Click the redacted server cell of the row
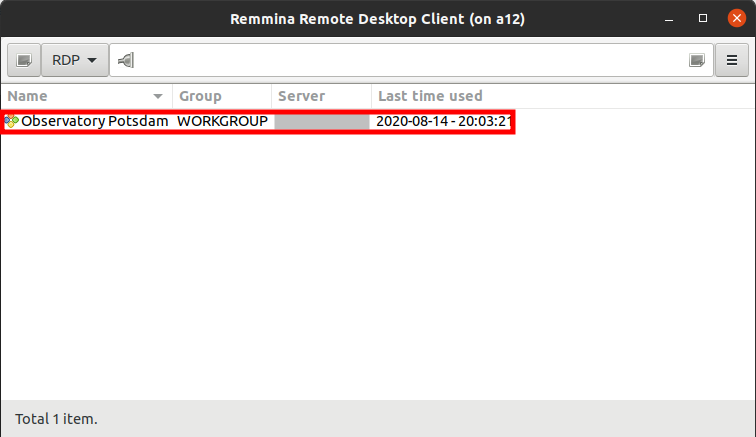This screenshot has height=437, width=756. (321, 122)
